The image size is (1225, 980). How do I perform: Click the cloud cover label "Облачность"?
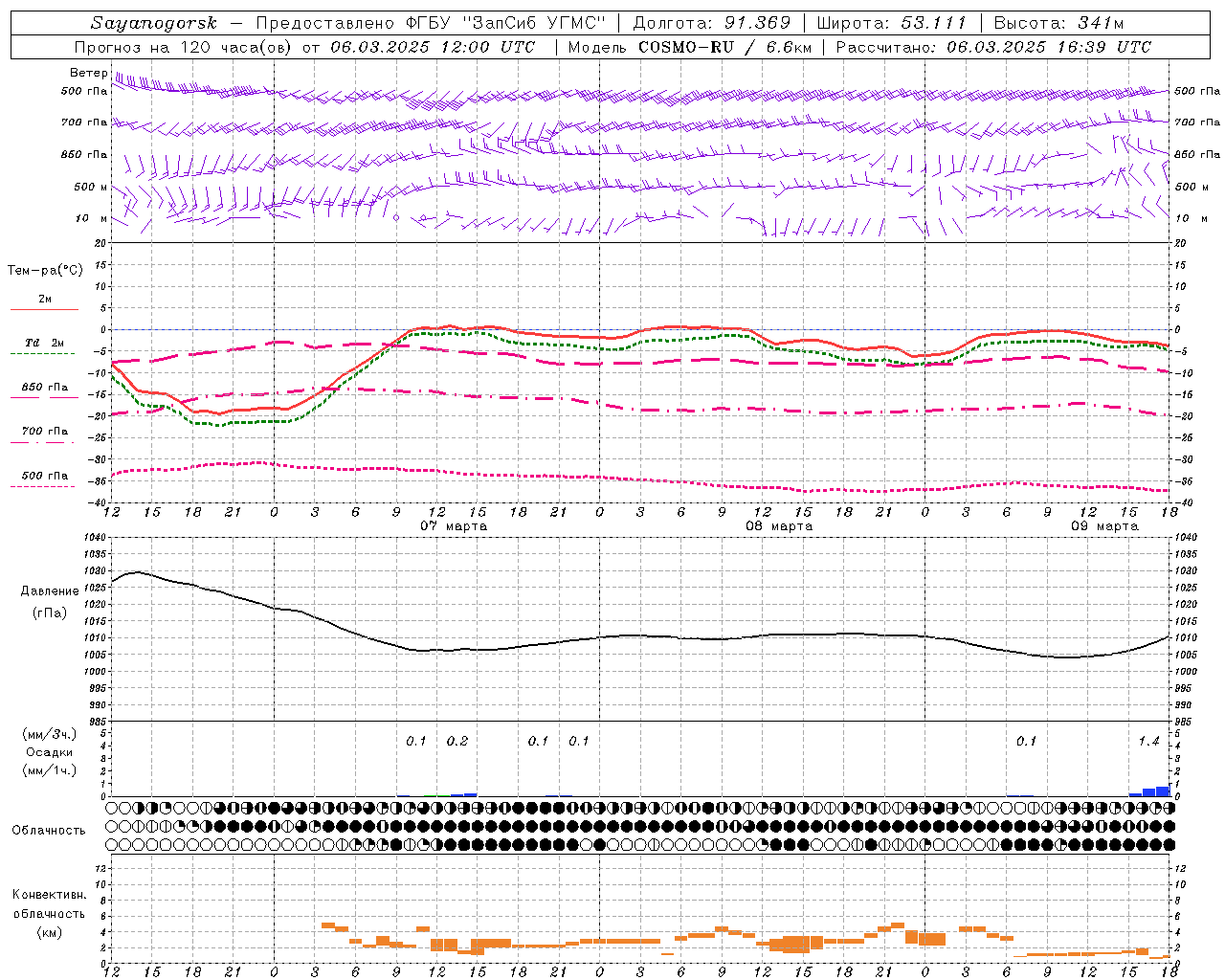(x=49, y=830)
